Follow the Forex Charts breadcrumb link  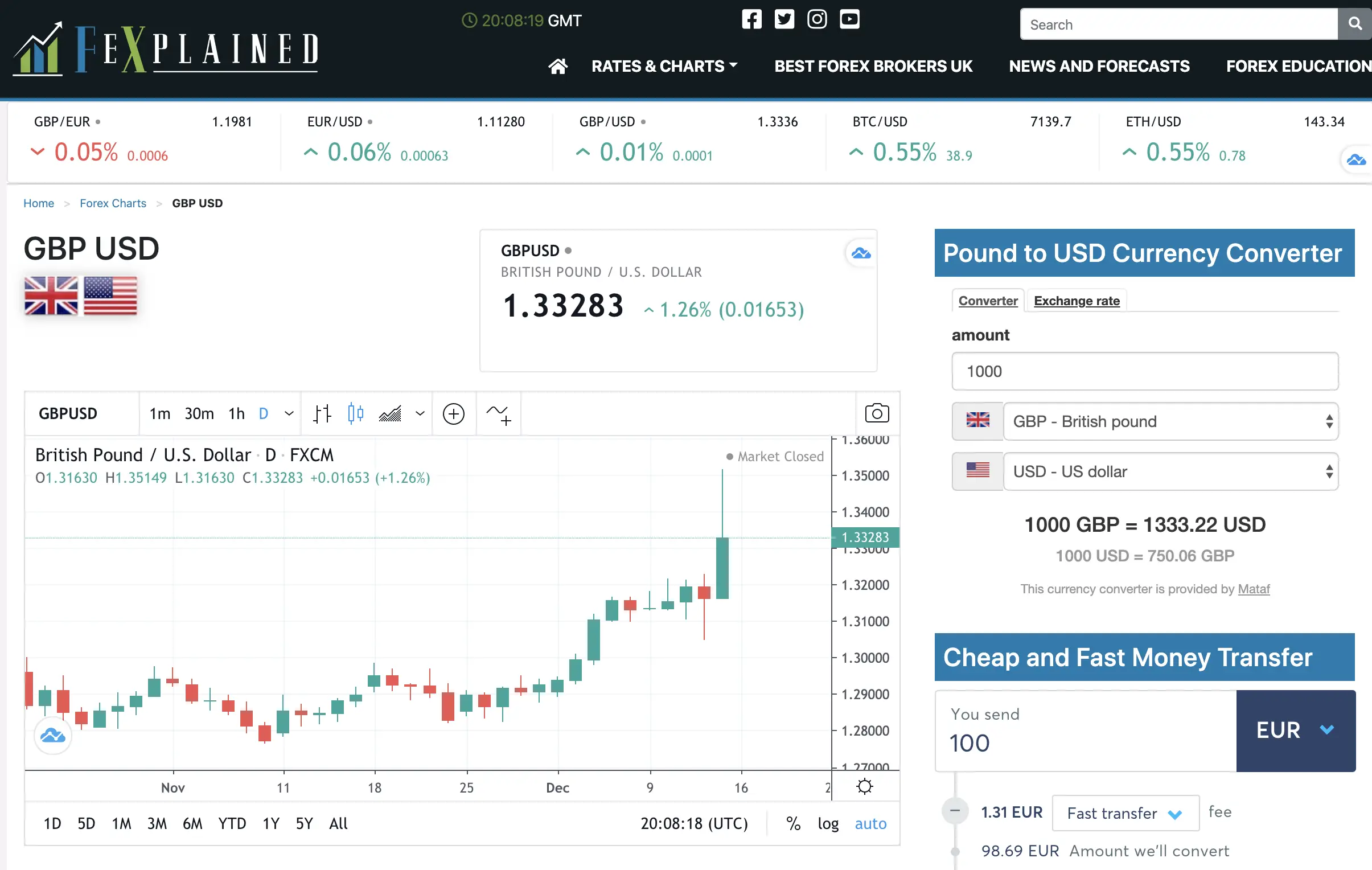tap(113, 203)
